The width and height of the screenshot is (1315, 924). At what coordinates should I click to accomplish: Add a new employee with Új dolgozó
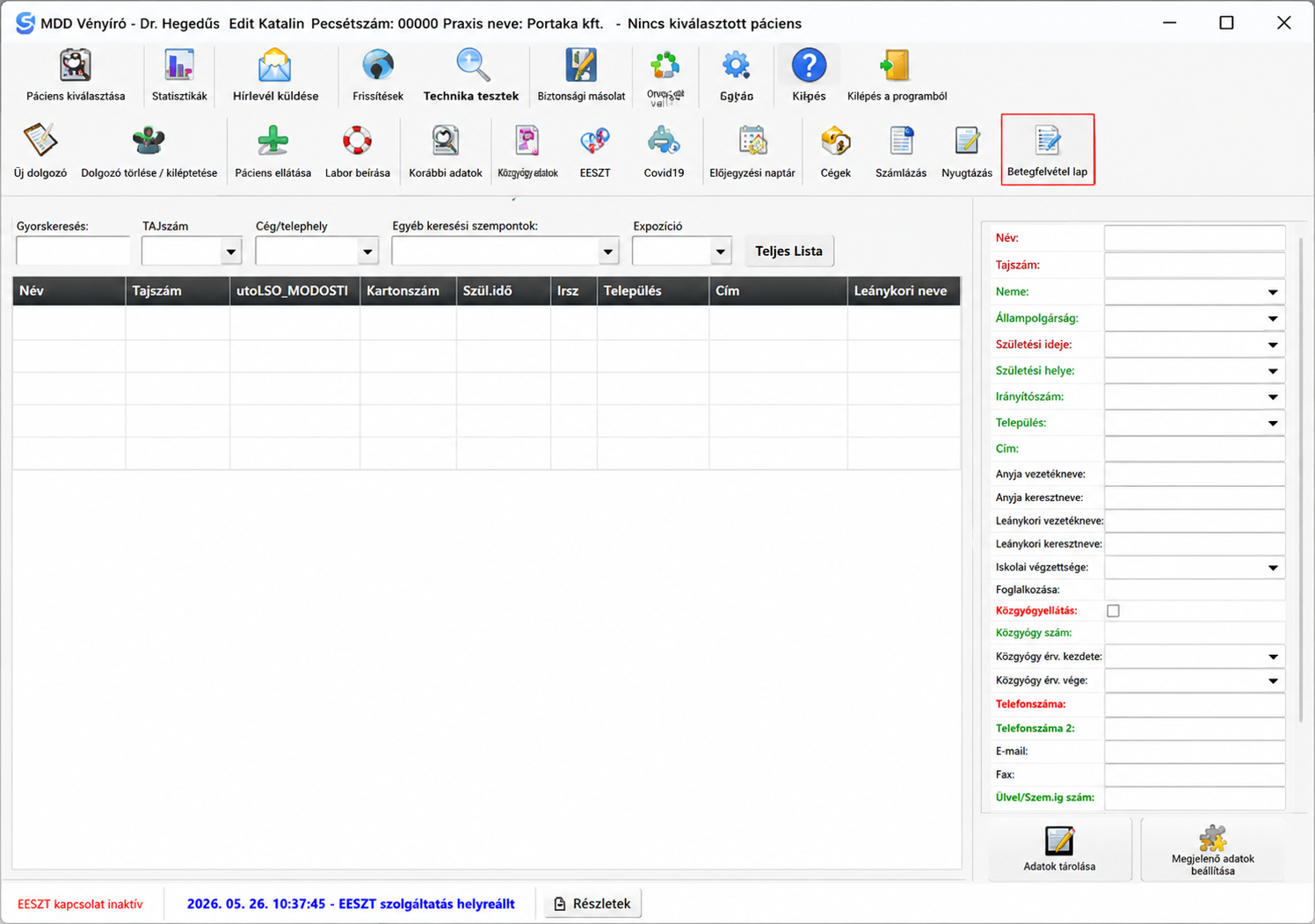[40, 152]
